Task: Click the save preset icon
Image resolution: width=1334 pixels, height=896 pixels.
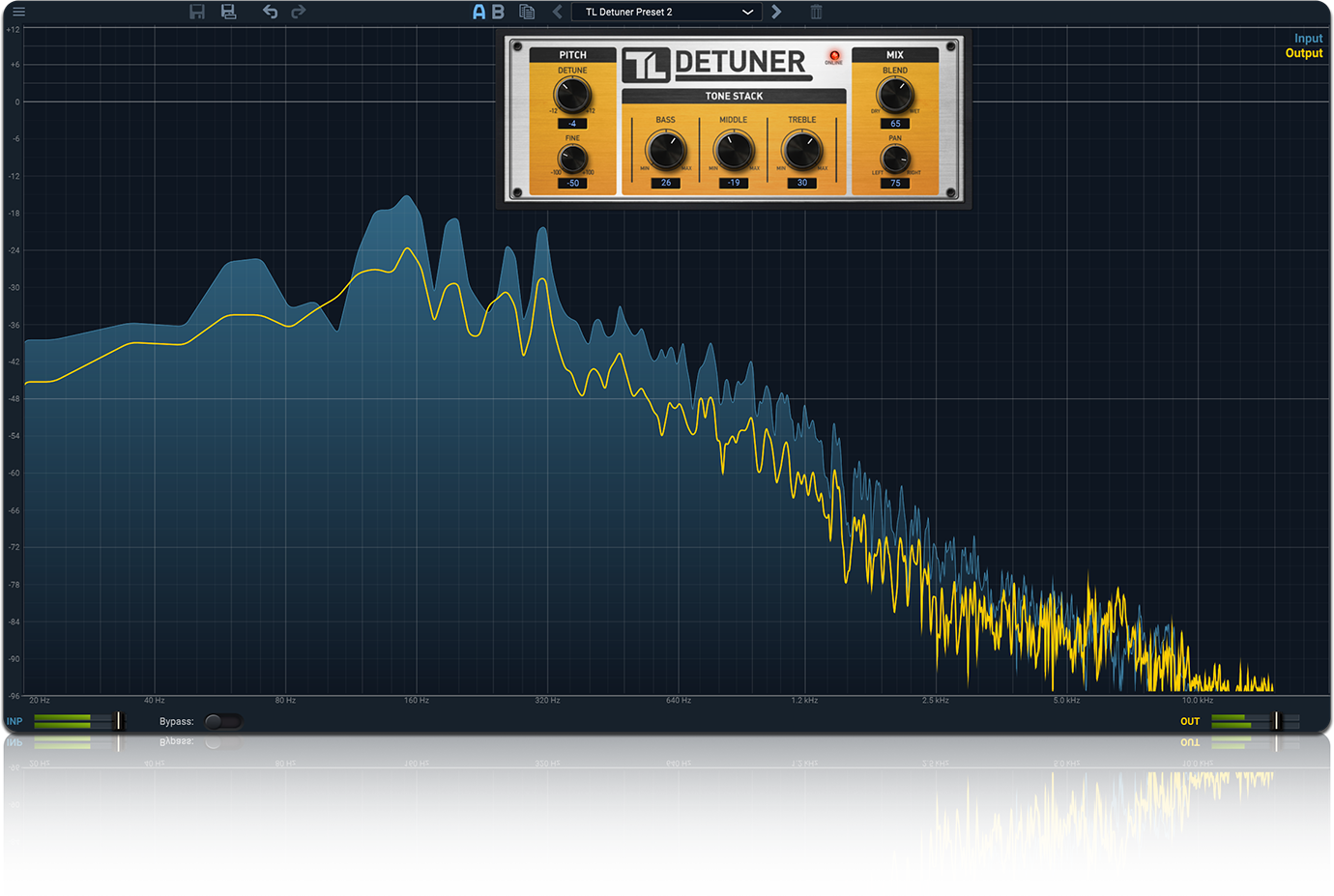Action: [x=197, y=12]
